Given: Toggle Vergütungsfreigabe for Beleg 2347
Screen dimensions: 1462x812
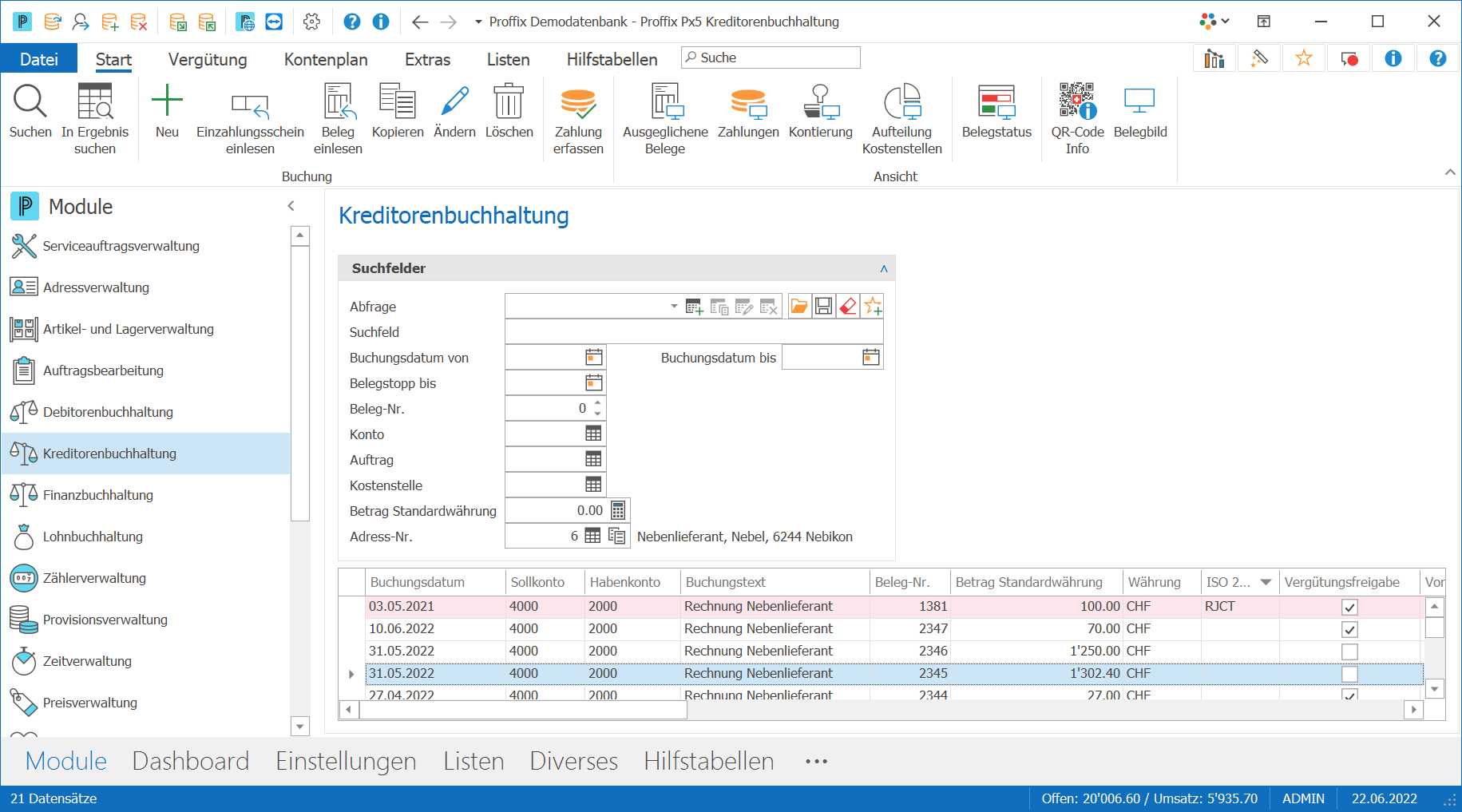Looking at the screenshot, I should click(x=1349, y=629).
